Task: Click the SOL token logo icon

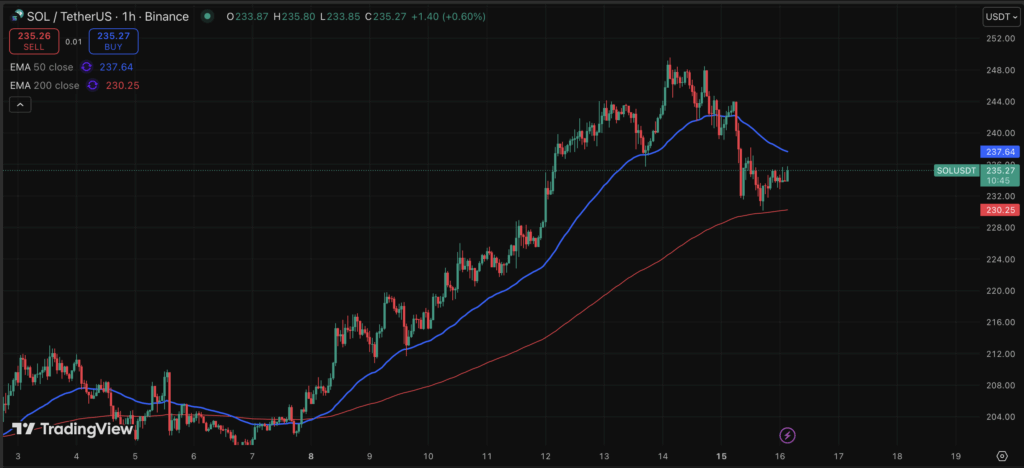Action: pyautogui.click(x=17, y=16)
